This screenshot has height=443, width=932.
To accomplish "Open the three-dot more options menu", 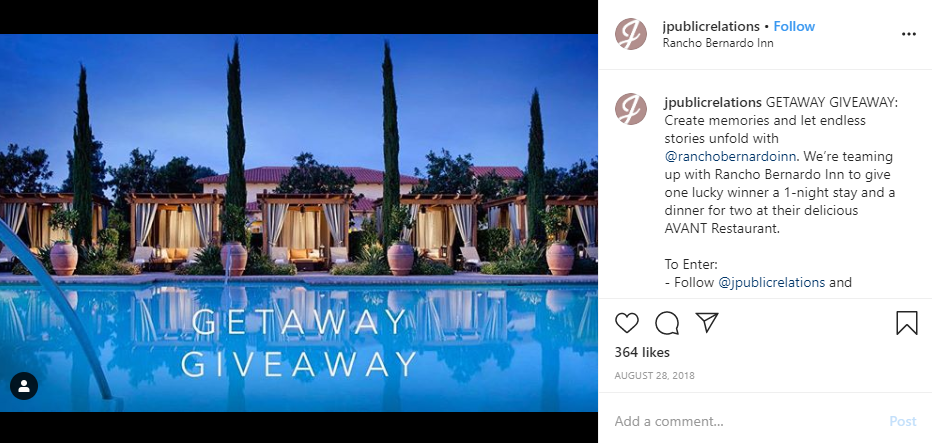I will click(x=909, y=34).
